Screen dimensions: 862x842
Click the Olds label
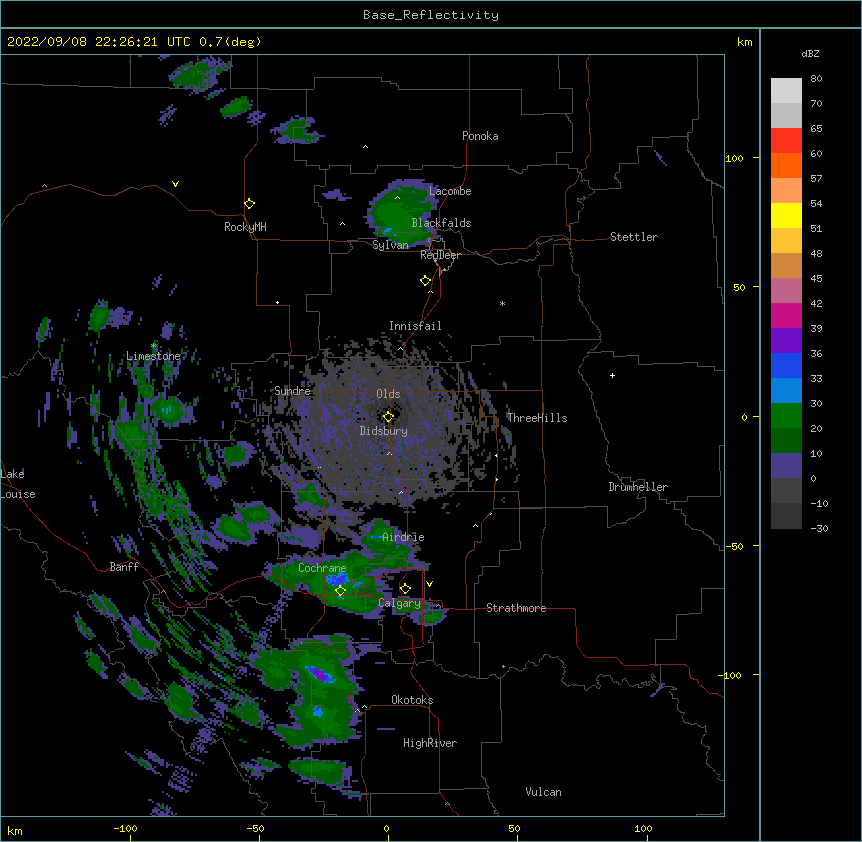point(388,394)
